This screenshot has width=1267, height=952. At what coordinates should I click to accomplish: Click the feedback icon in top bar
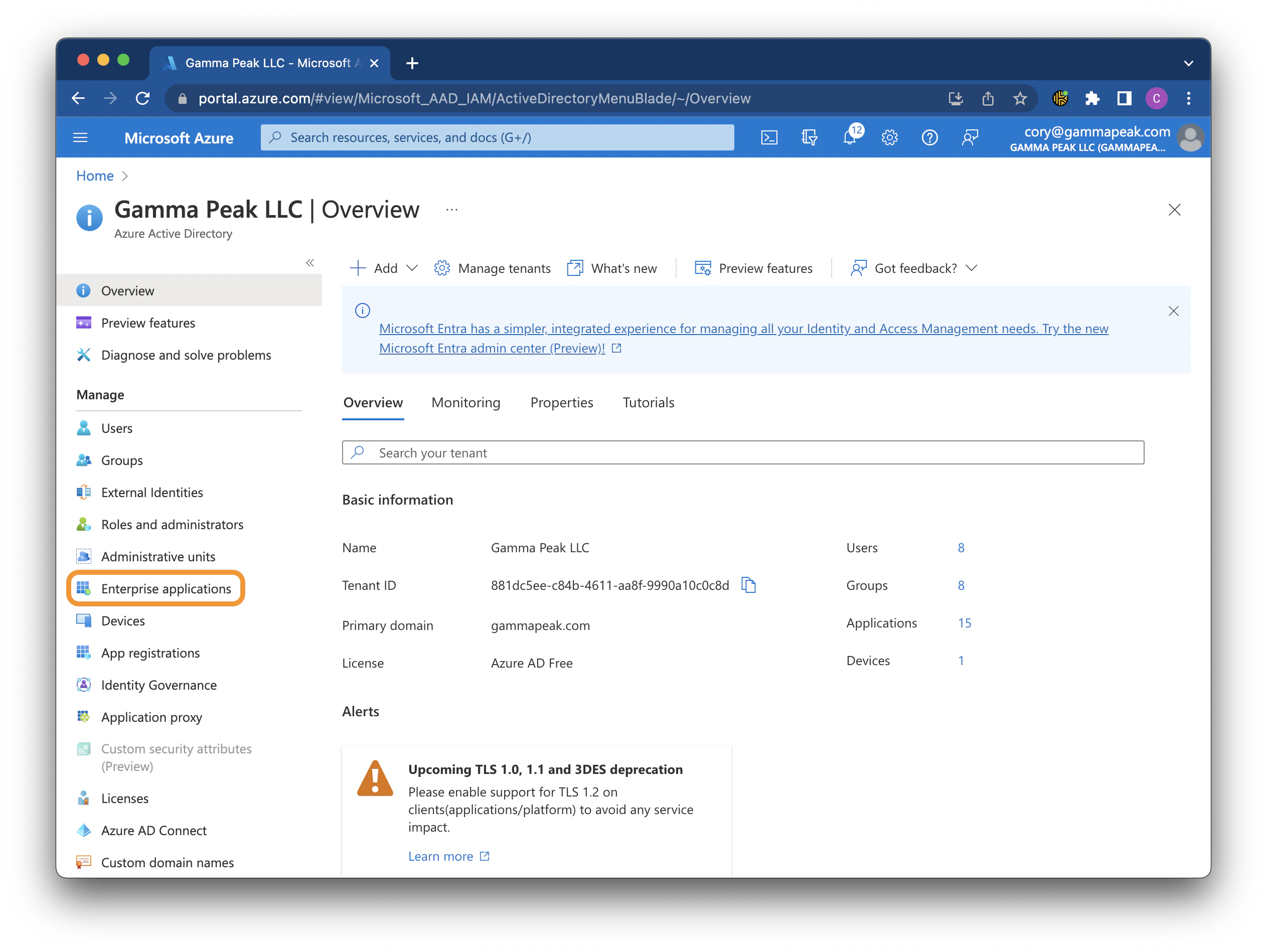point(969,137)
